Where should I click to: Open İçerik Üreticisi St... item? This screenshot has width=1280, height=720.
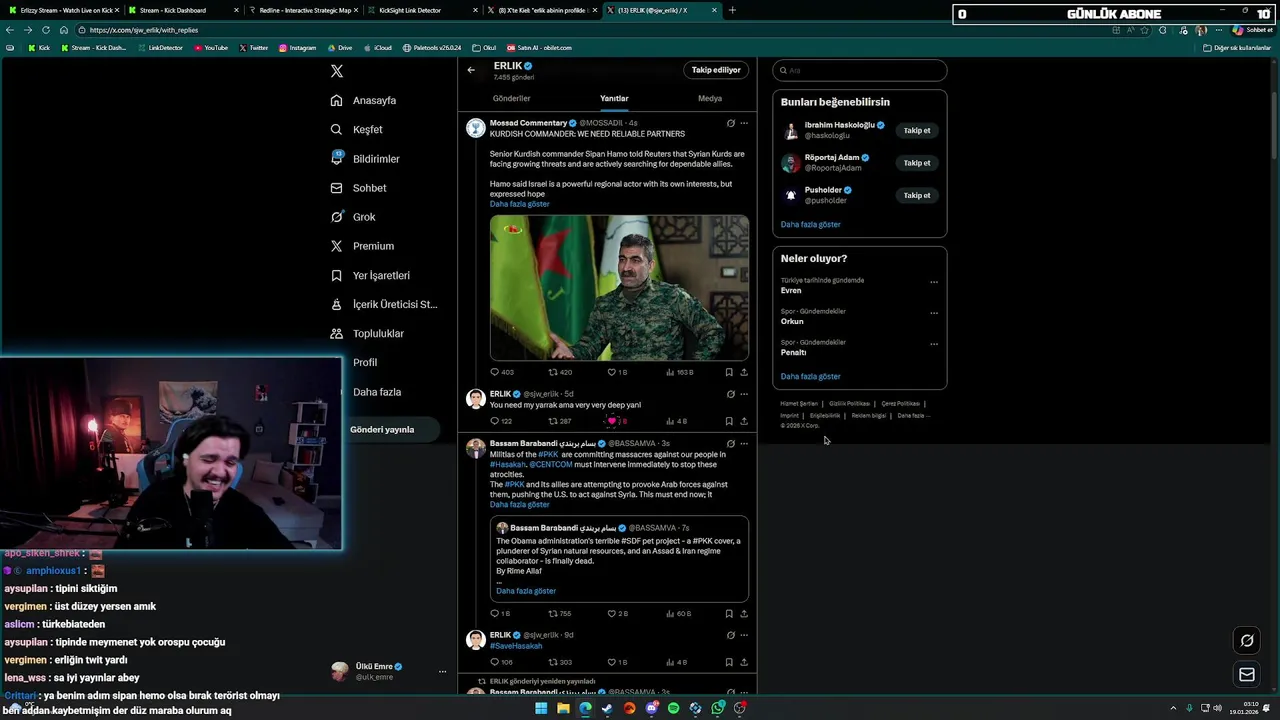[384, 304]
